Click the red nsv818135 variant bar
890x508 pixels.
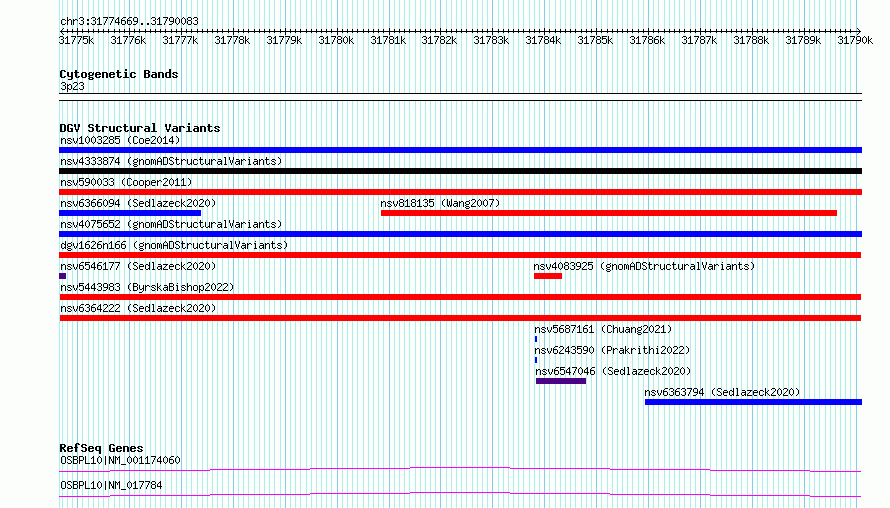(609, 213)
